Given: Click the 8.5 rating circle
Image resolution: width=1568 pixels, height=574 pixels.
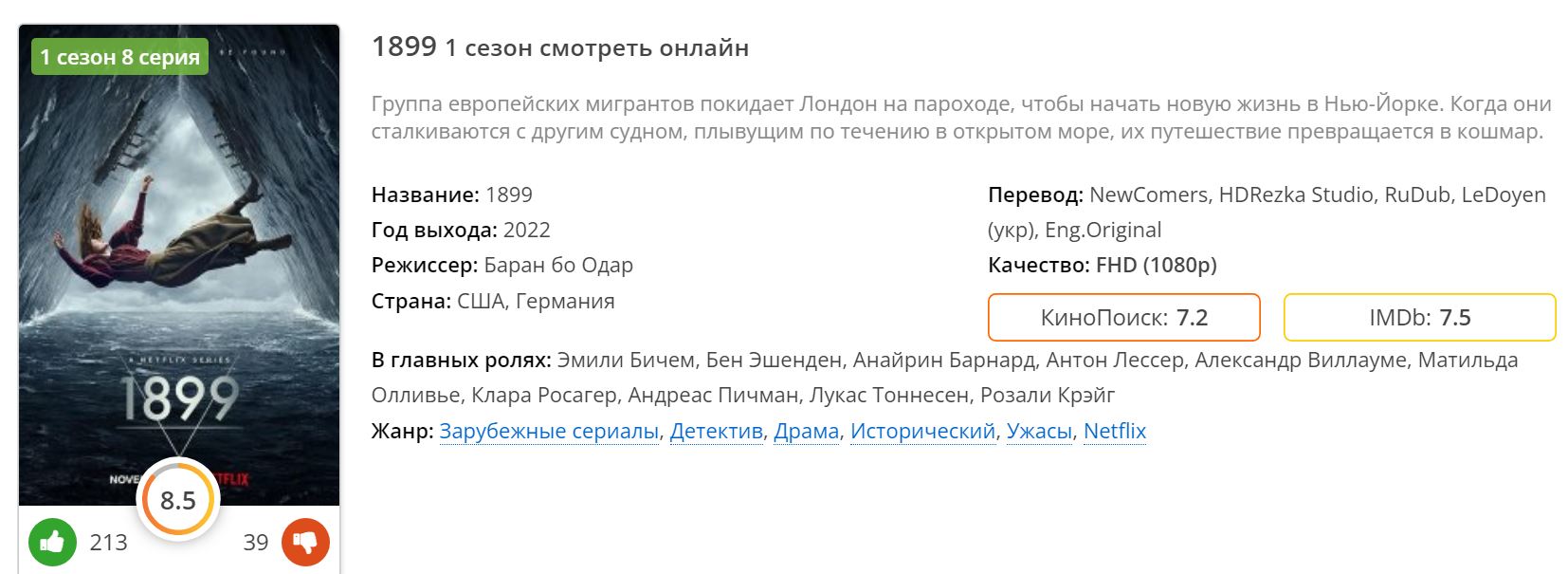Looking at the screenshot, I should tap(178, 500).
